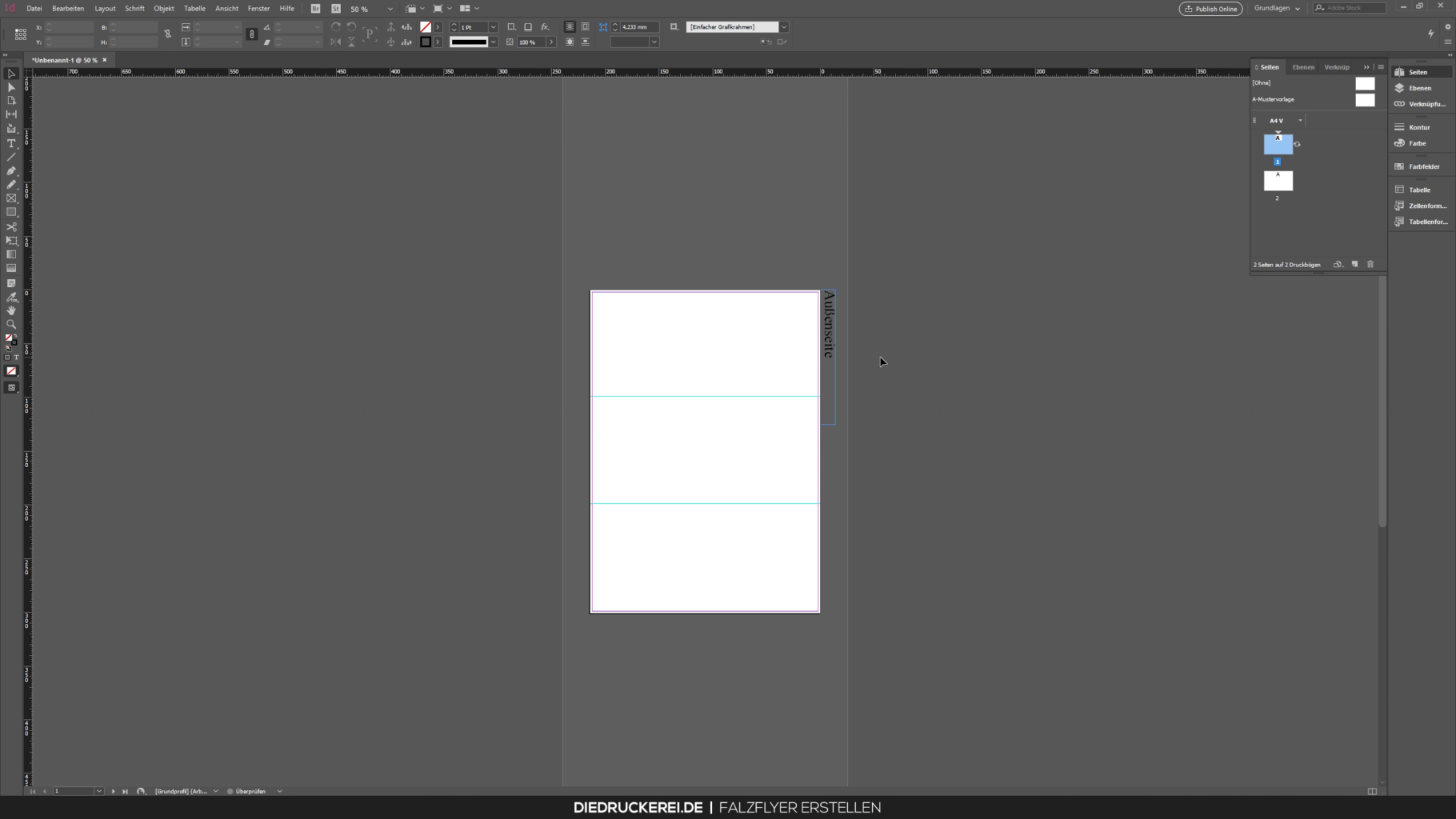
Task: Toggle formatting affects container button
Action: coord(8,358)
